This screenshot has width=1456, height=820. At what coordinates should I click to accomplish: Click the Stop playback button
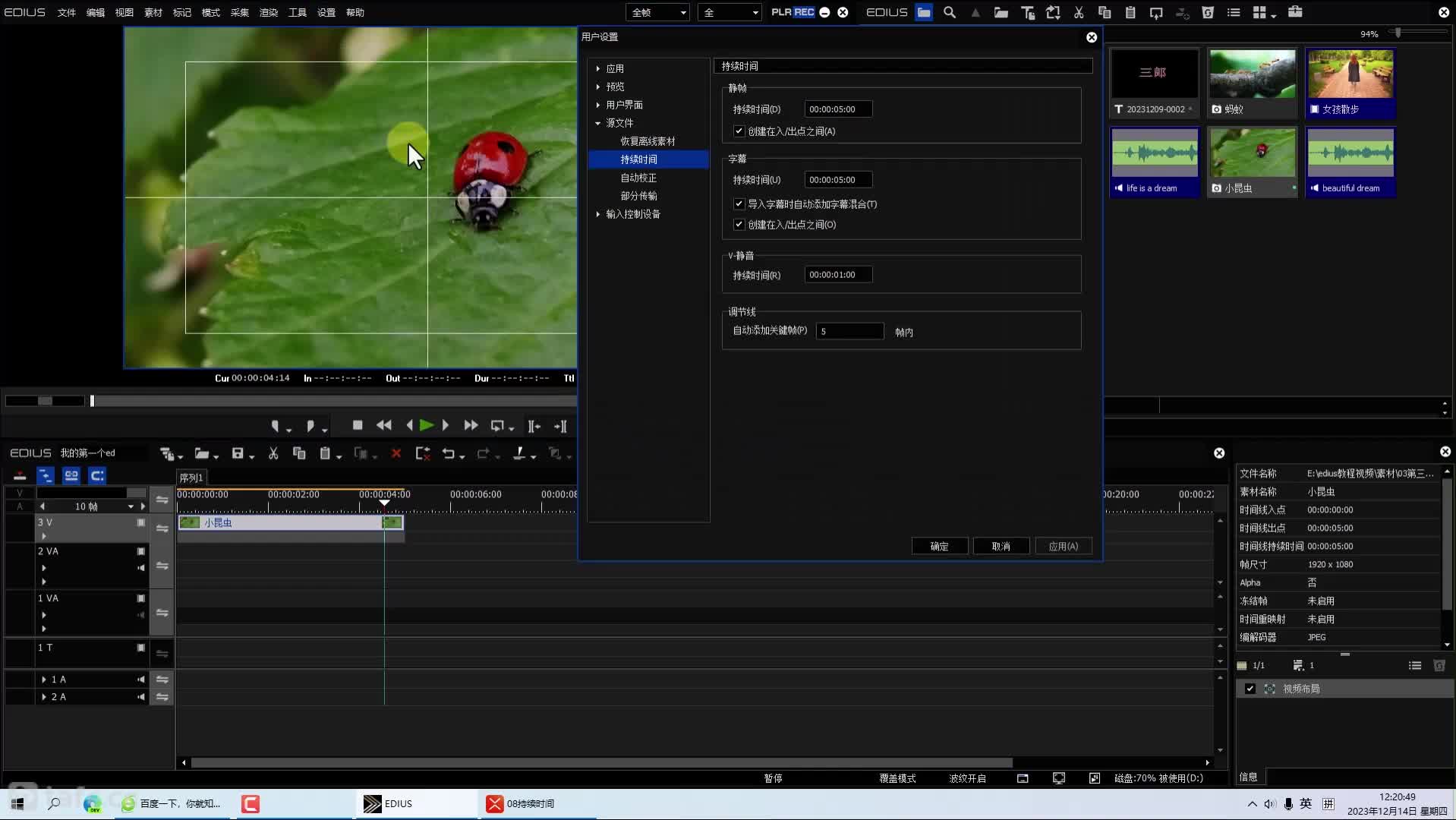tap(358, 425)
